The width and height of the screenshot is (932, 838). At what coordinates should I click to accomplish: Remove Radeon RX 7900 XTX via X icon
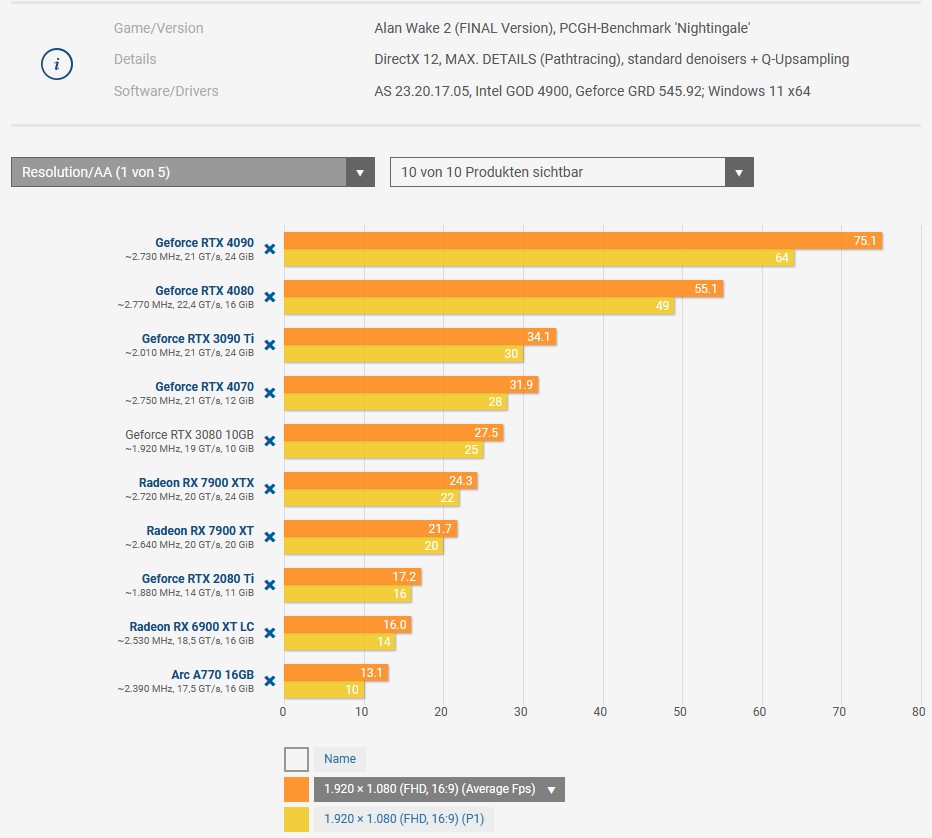(270, 489)
